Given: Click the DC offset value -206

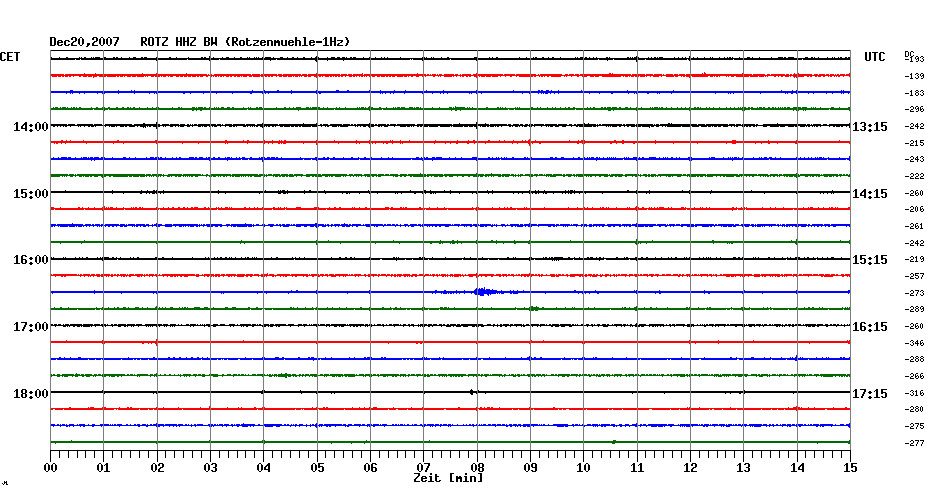Looking at the screenshot, I should [x=914, y=209].
